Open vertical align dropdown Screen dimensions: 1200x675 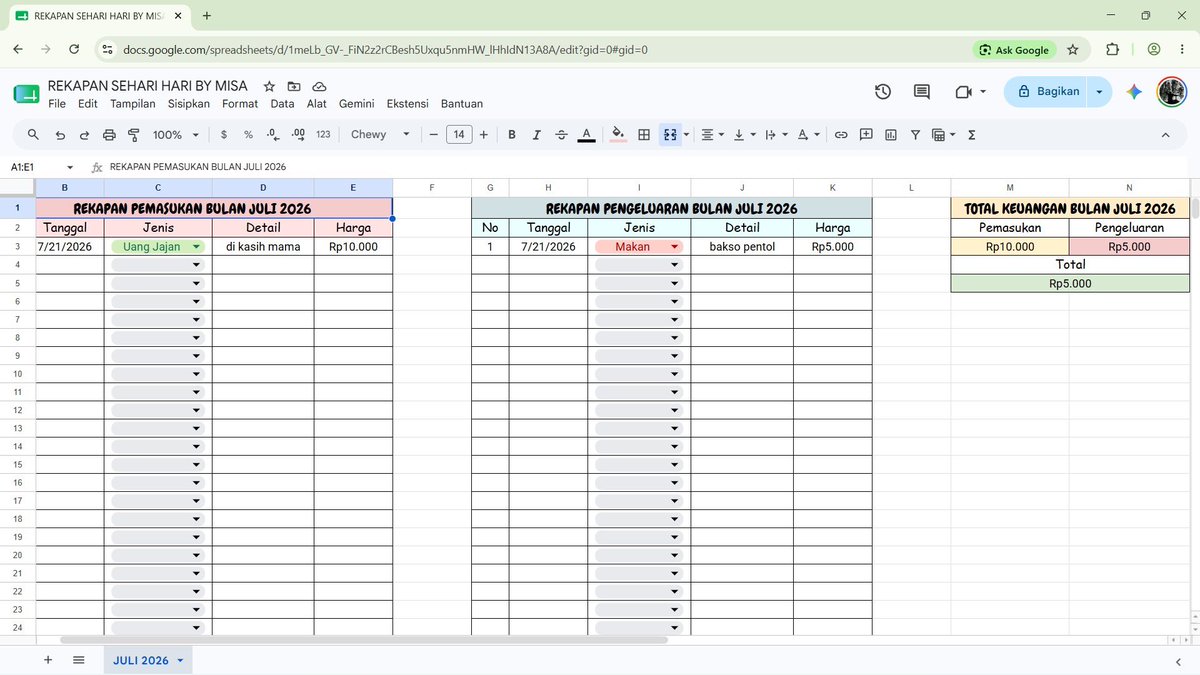click(x=744, y=134)
